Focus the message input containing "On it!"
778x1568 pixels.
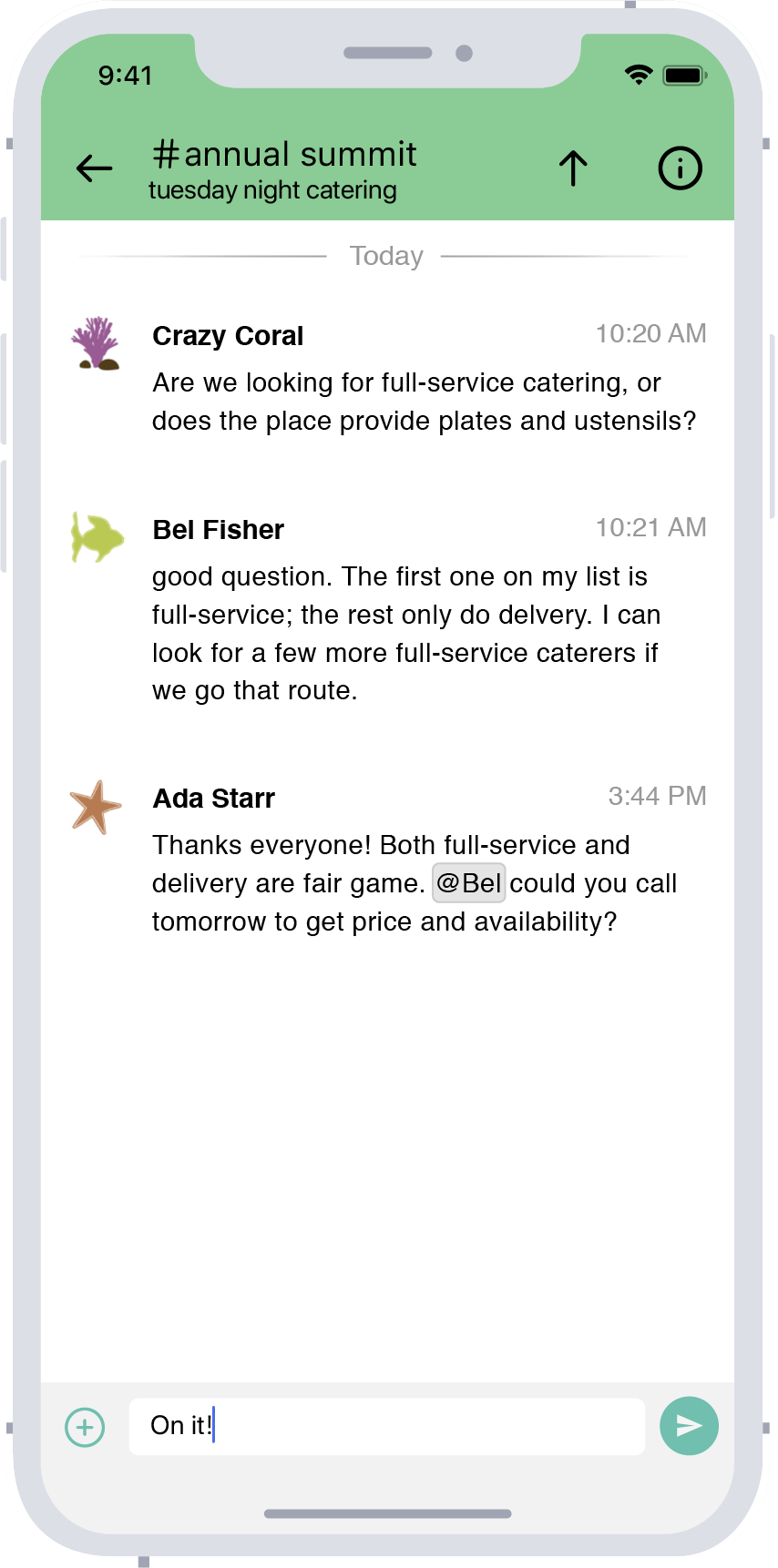click(x=386, y=1426)
